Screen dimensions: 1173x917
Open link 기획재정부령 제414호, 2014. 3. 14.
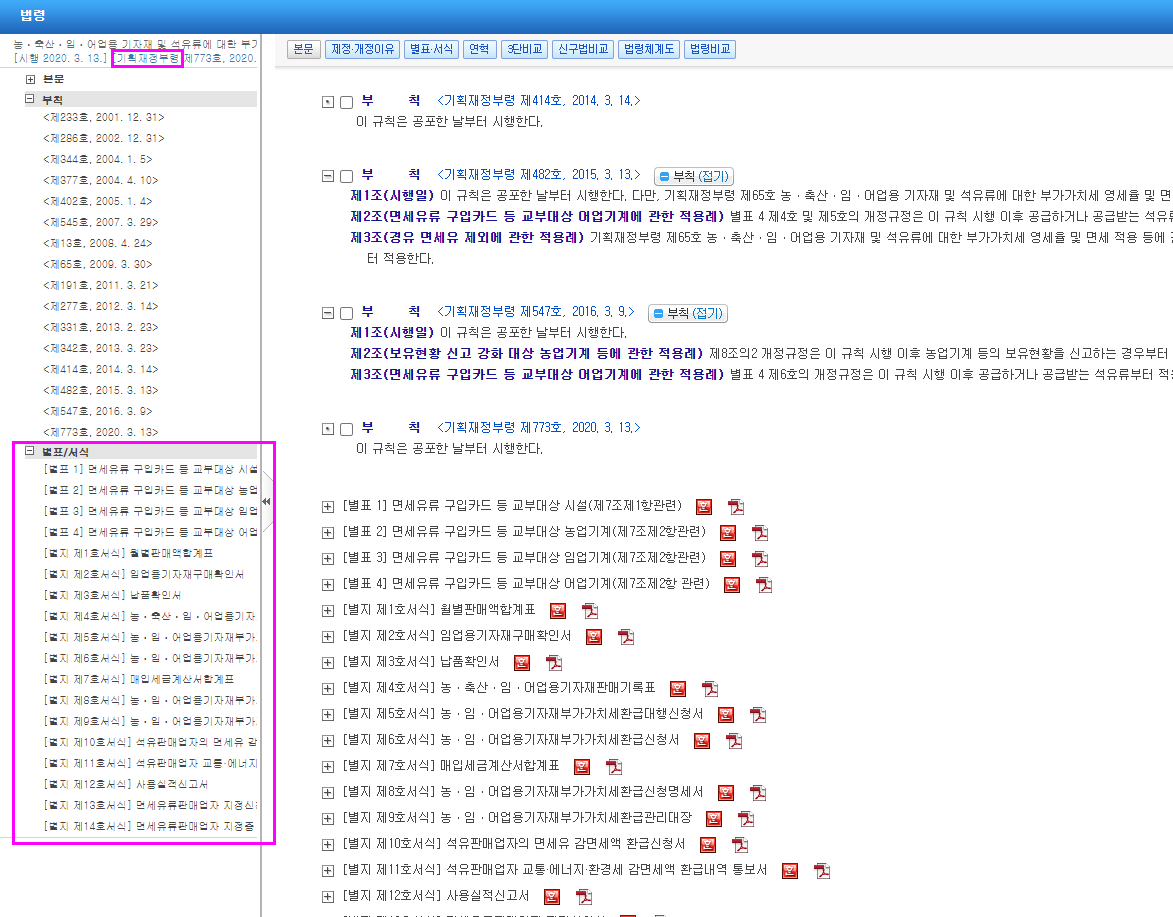539,101
